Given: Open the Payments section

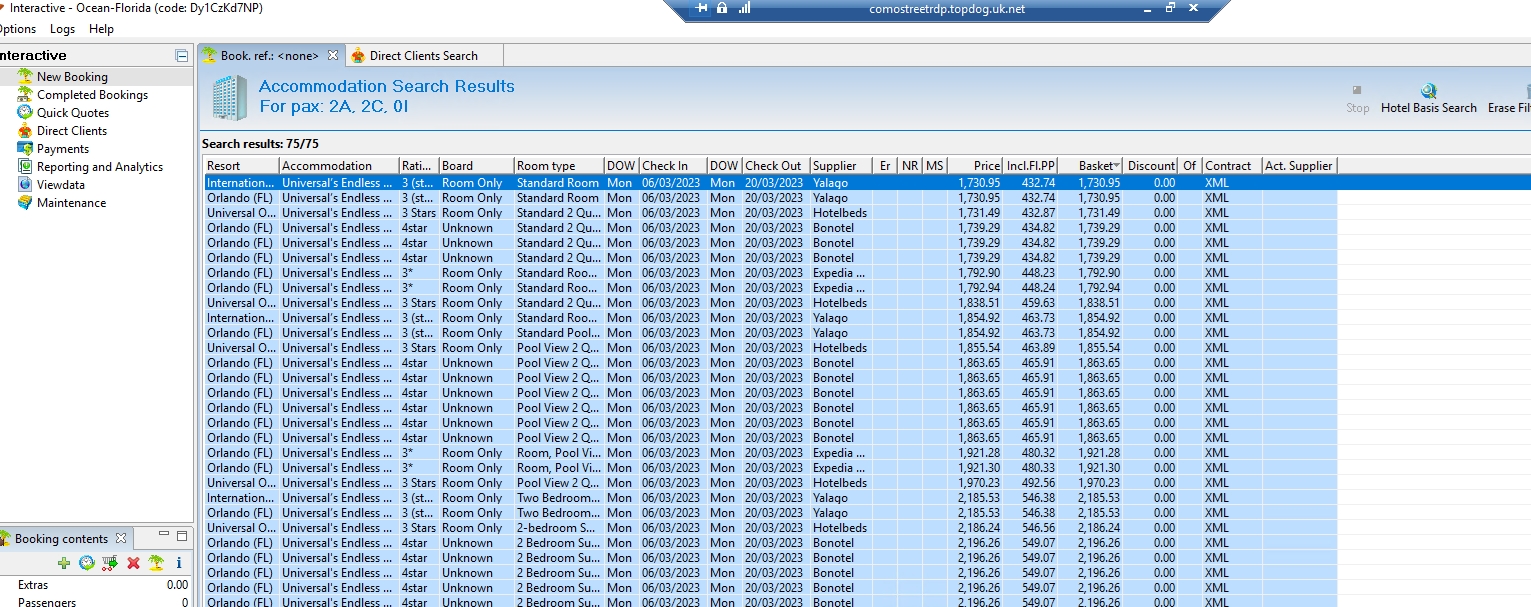Looking at the screenshot, I should pyautogui.click(x=63, y=149).
